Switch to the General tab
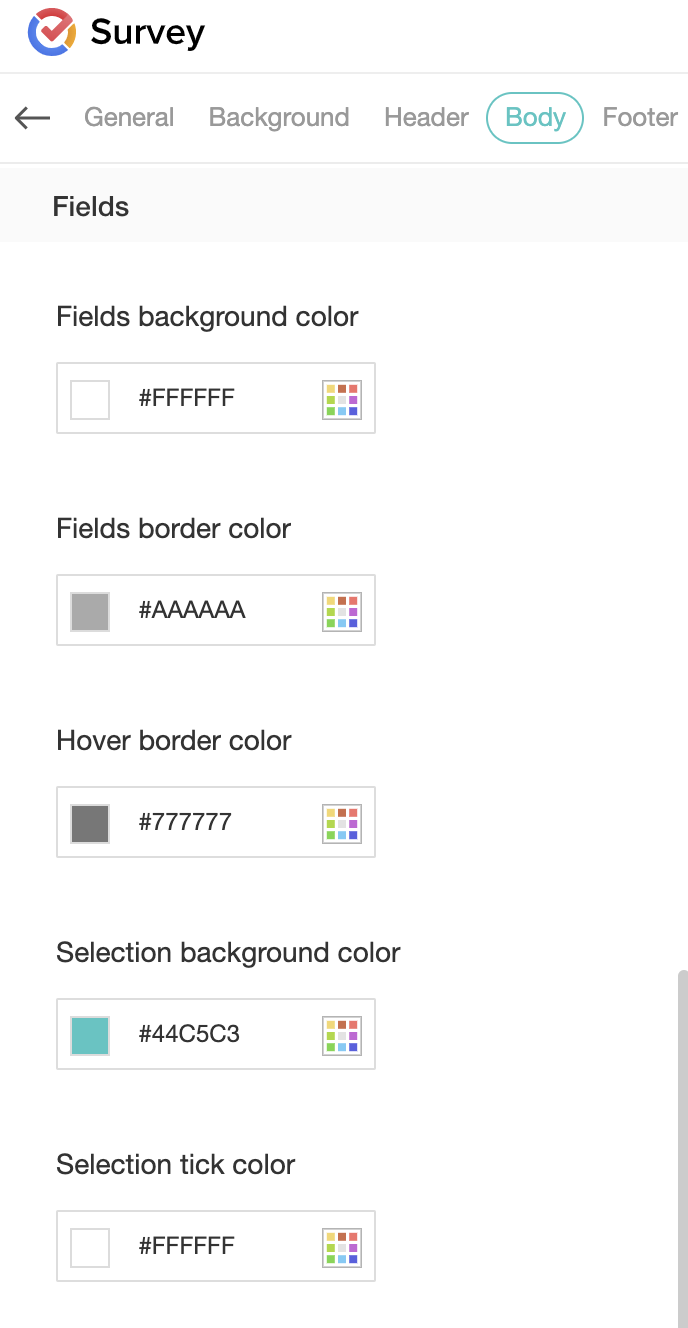 [x=129, y=118]
